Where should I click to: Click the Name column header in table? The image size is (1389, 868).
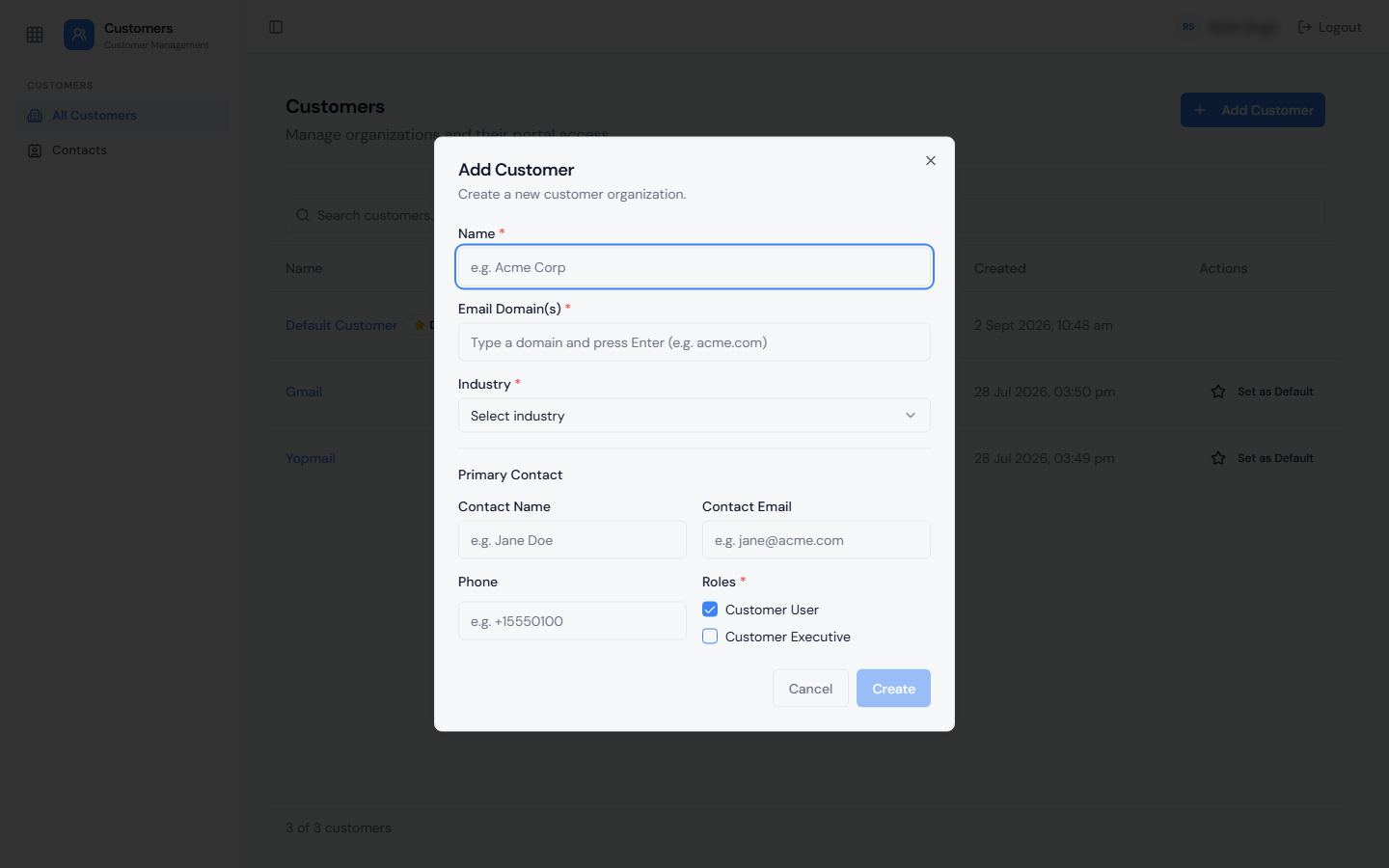pyautogui.click(x=304, y=268)
